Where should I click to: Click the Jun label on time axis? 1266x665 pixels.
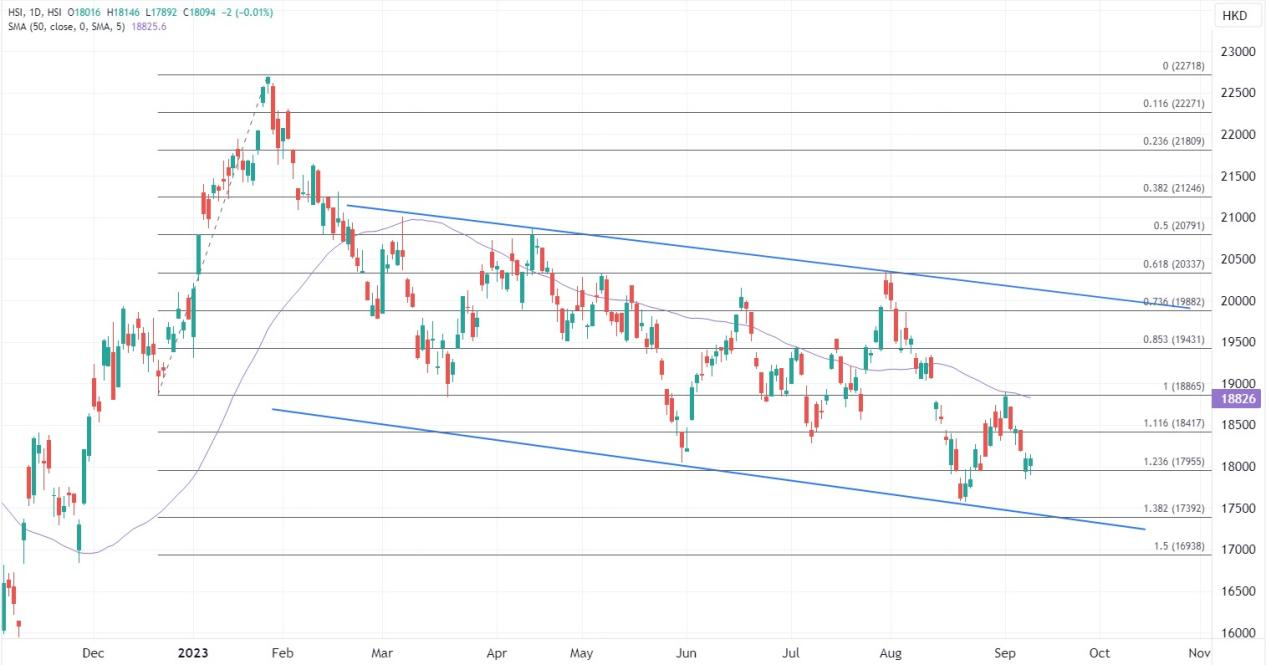pos(688,653)
